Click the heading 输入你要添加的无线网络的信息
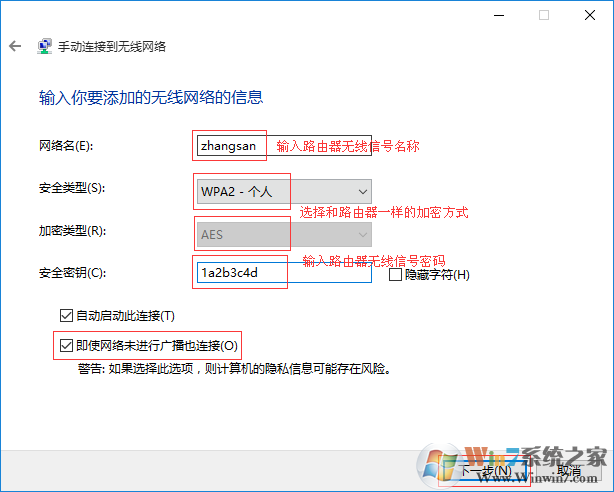 tap(151, 98)
